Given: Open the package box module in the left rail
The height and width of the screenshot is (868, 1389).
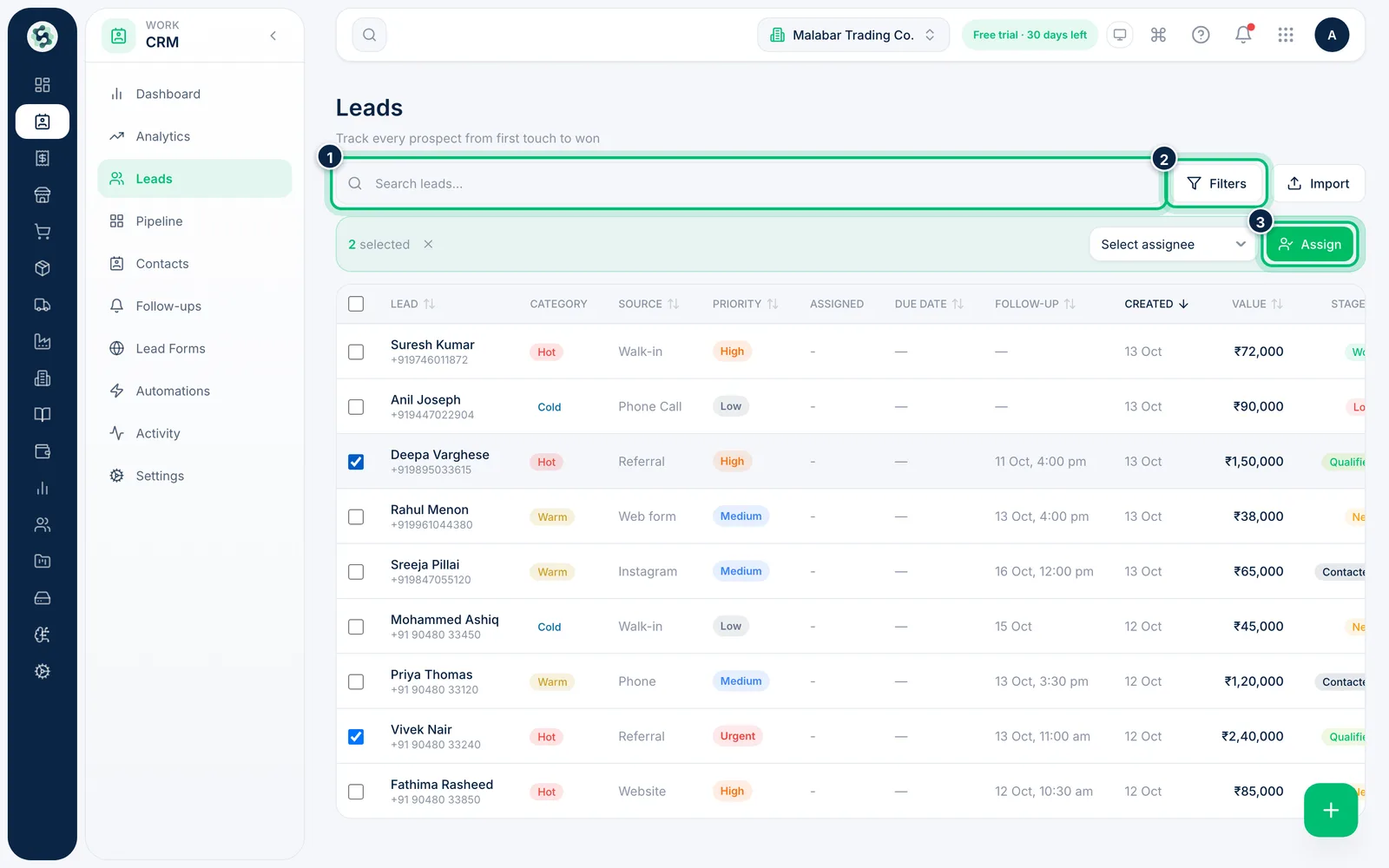Looking at the screenshot, I should tap(43, 268).
